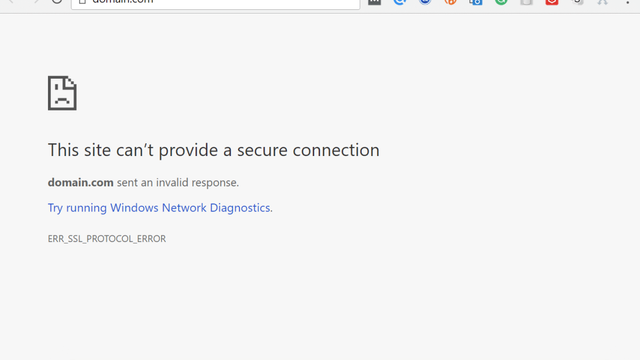Viewport: 640px width, 360px height.
Task: Click the faded gray extension before the menu
Action: 602,2
